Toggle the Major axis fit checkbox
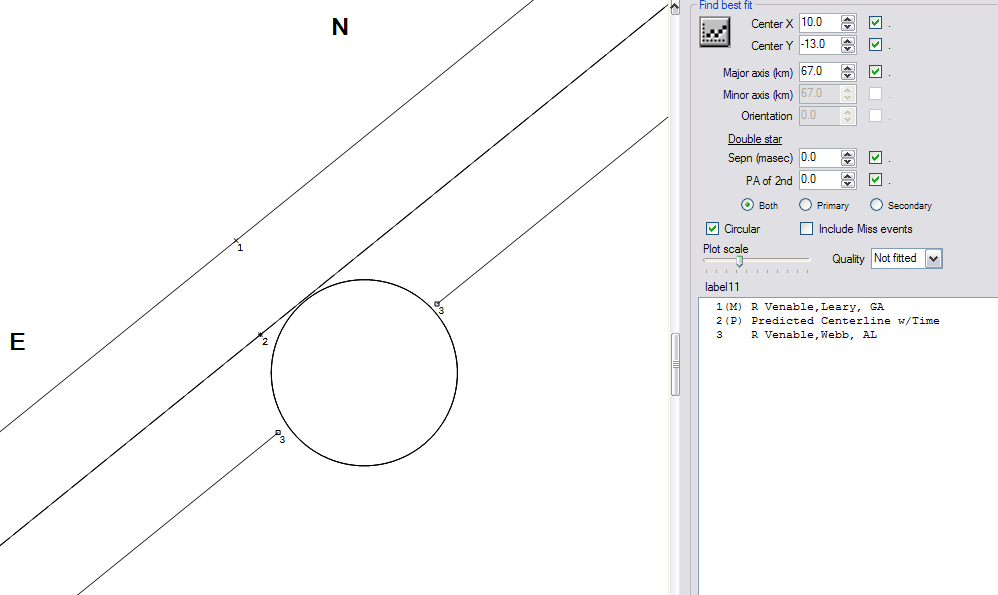 (875, 71)
